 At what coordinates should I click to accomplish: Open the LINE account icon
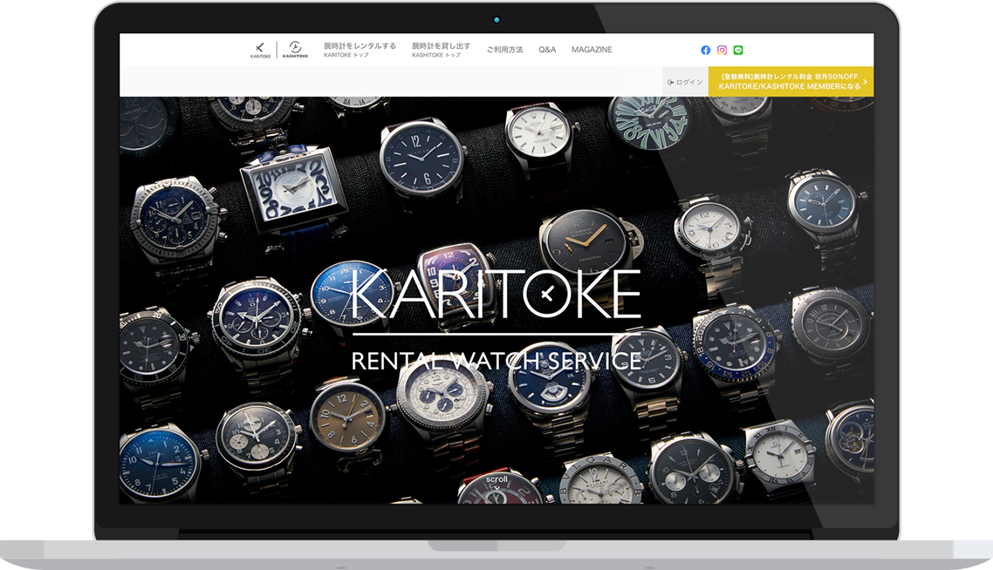tap(738, 50)
